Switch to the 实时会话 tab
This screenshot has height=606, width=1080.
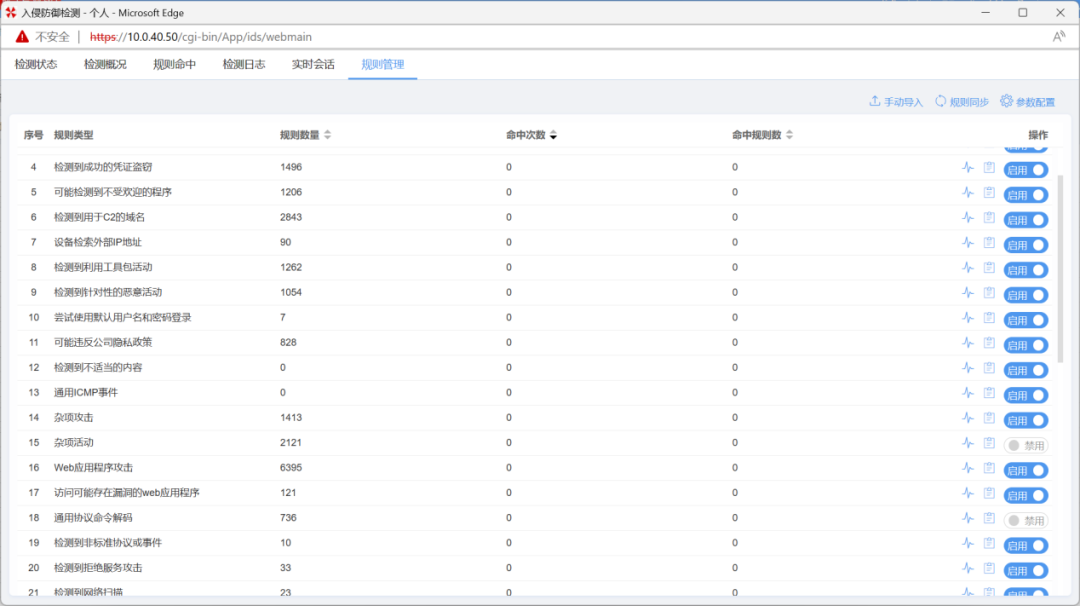[x=313, y=64]
